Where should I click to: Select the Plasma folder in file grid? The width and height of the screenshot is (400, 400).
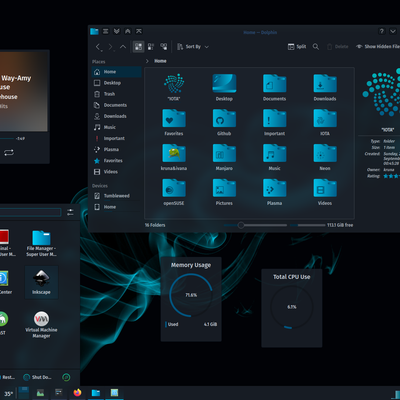click(274, 192)
